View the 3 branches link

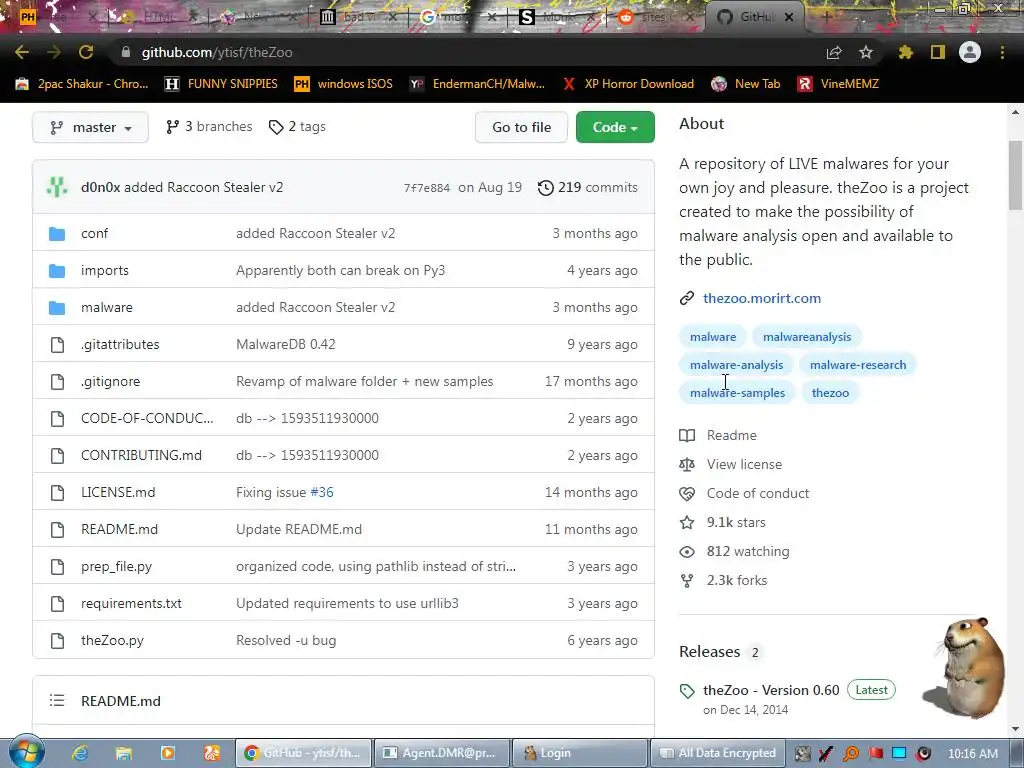tap(209, 127)
